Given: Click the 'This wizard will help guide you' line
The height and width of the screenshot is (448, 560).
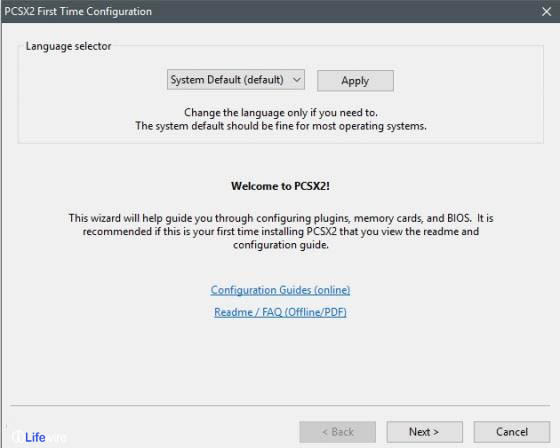Looking at the screenshot, I should pyautogui.click(x=281, y=218).
